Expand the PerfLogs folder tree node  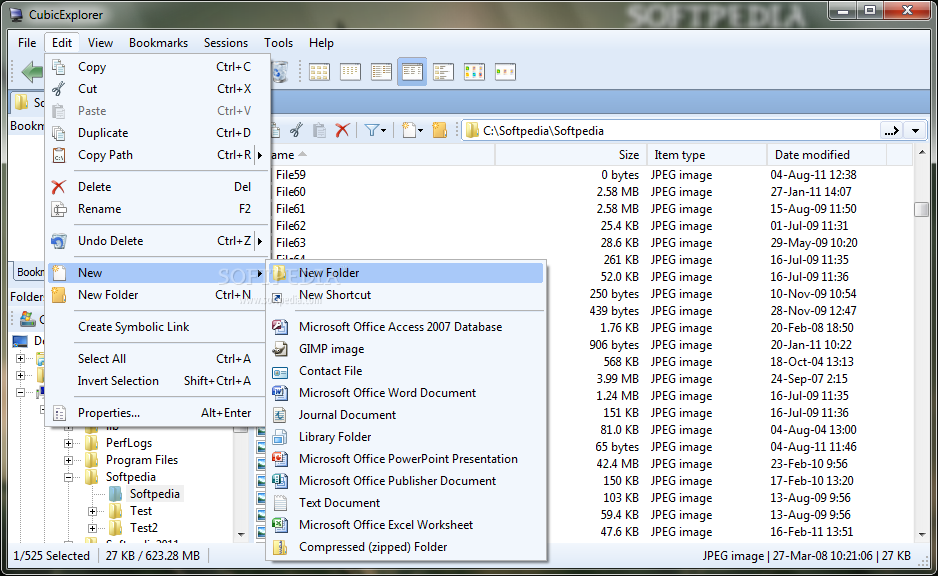(68, 443)
